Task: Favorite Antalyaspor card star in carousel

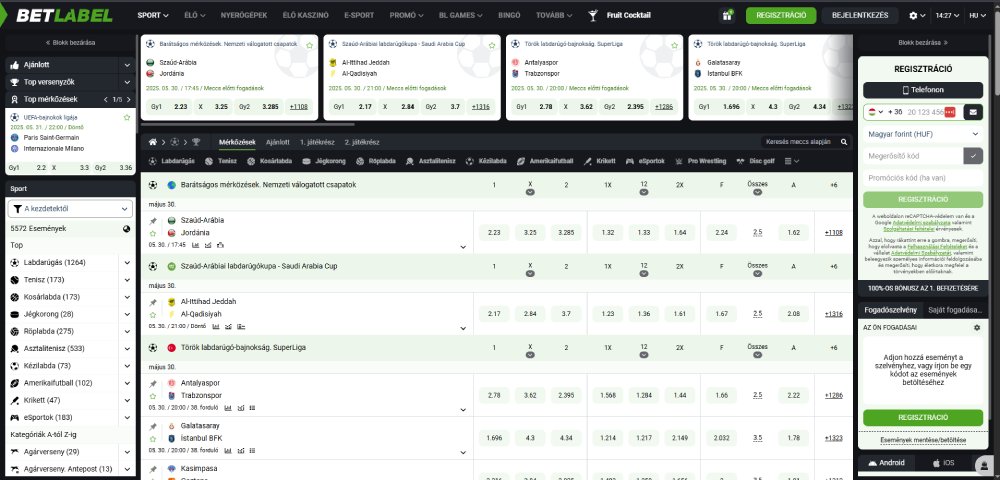Action: 675,45
